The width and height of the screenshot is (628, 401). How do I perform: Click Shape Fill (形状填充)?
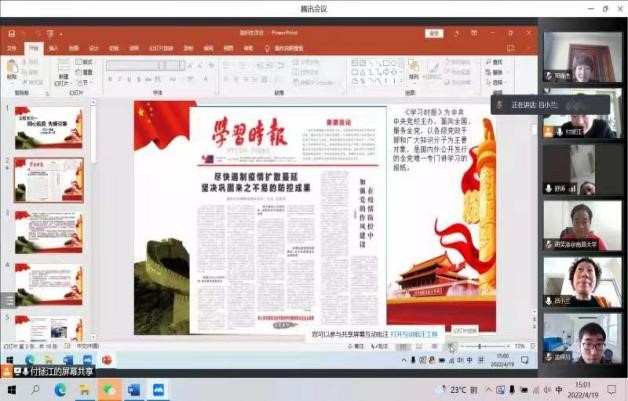click(x=458, y=62)
